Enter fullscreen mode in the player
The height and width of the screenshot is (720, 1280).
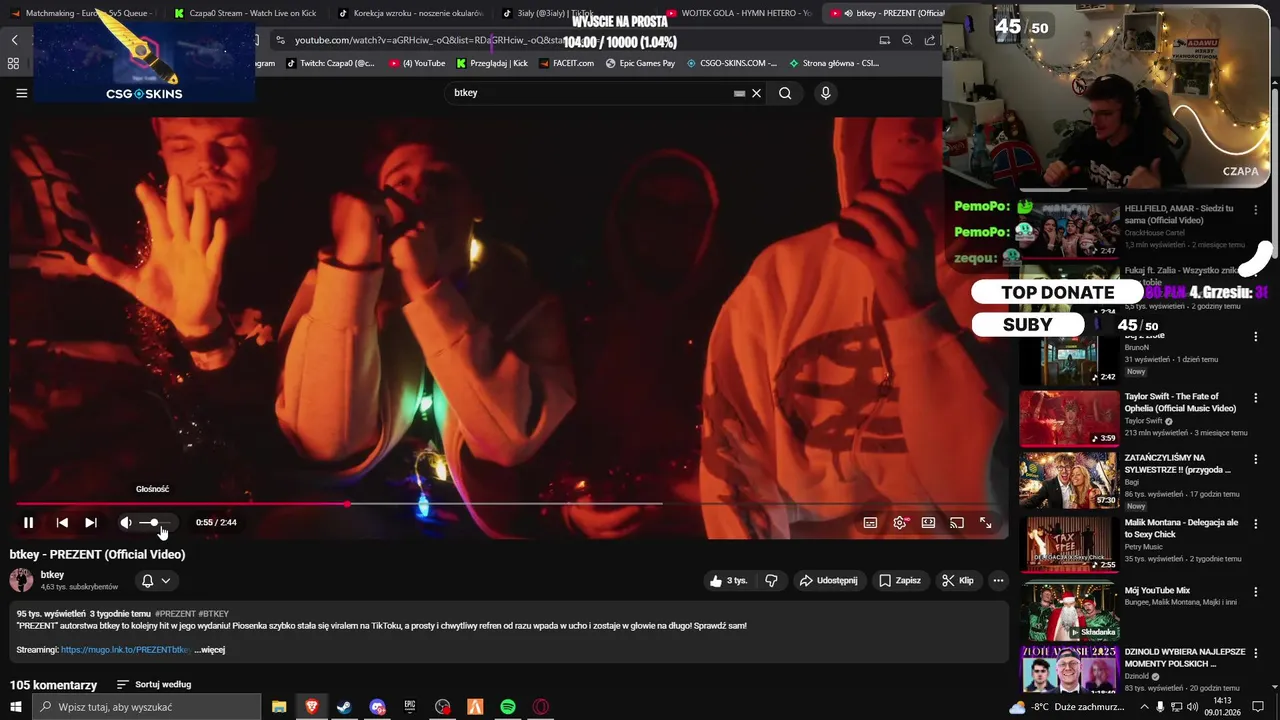(x=985, y=522)
